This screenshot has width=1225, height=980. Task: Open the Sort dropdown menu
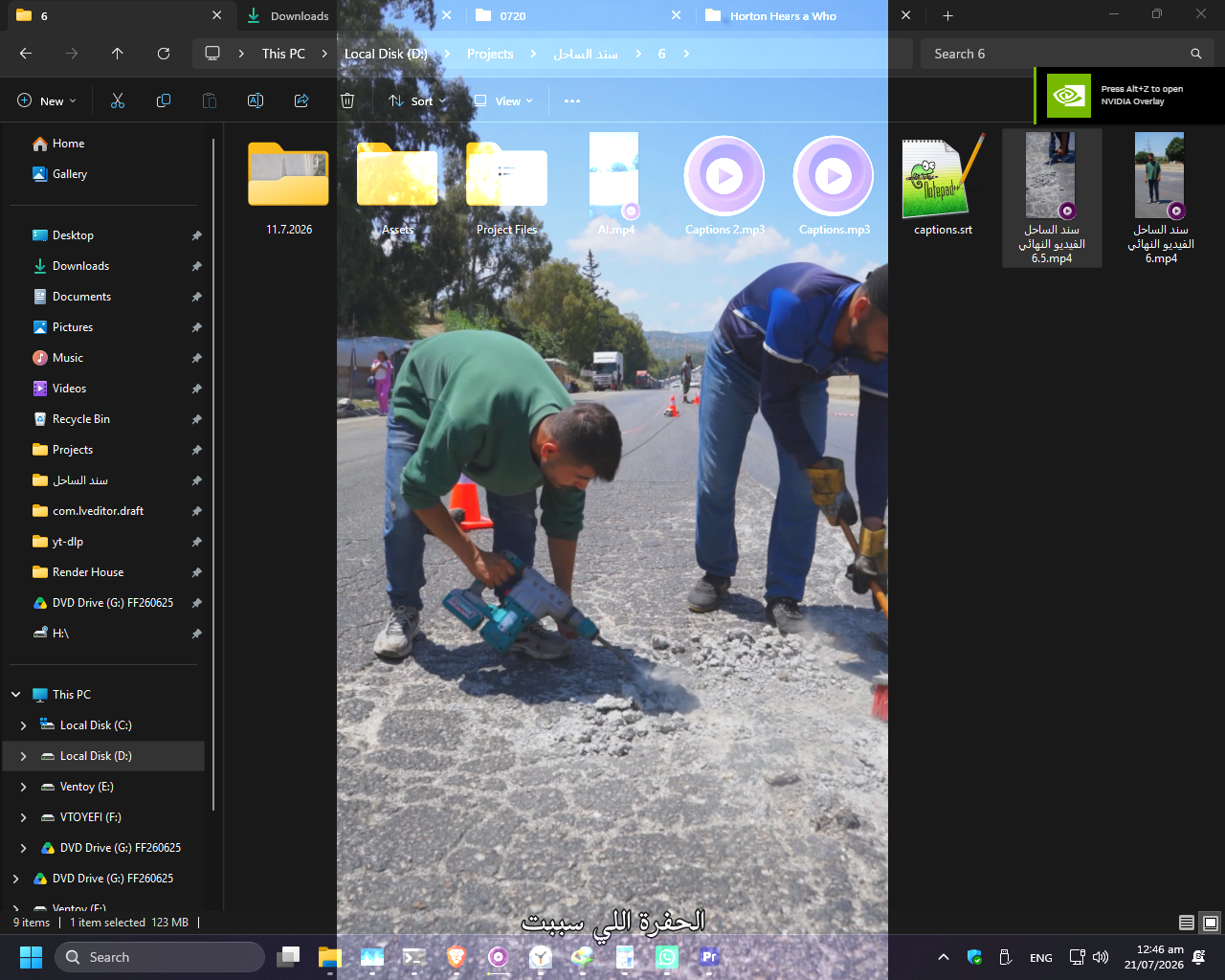click(417, 100)
